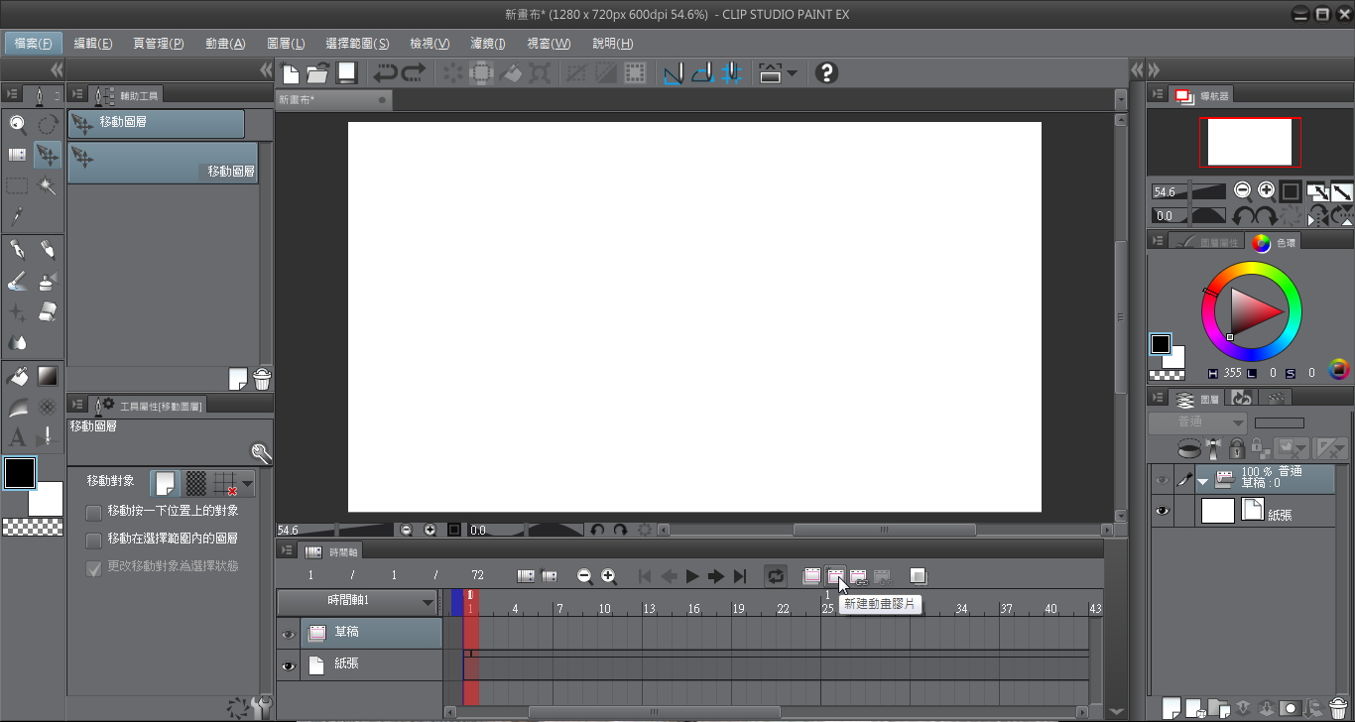The width and height of the screenshot is (1355, 722).
Task: Select the Text tool
Action: (x=17, y=438)
